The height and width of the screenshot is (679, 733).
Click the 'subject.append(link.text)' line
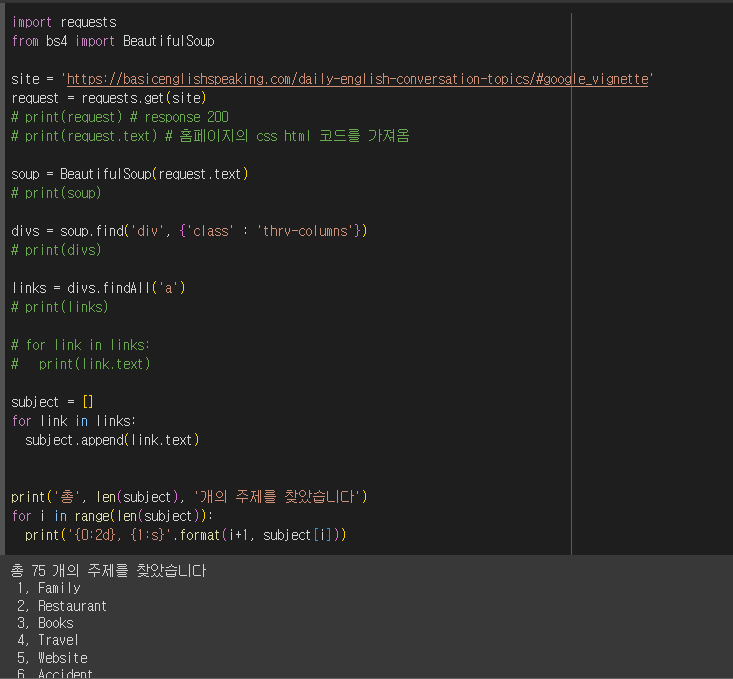[x=112, y=440]
